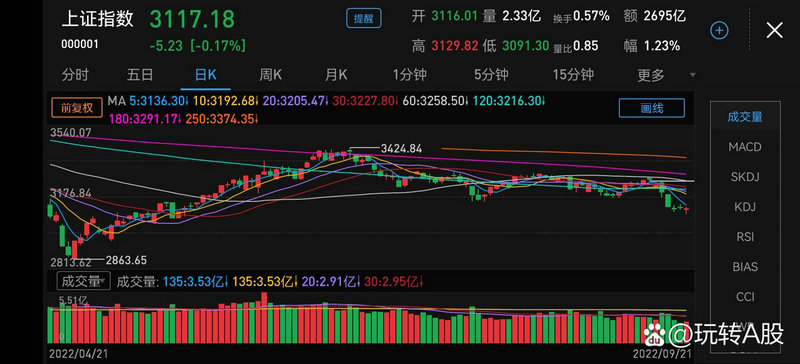Switch to the 1分钟 chart tab
The height and width of the screenshot is (364, 800).
[410, 75]
